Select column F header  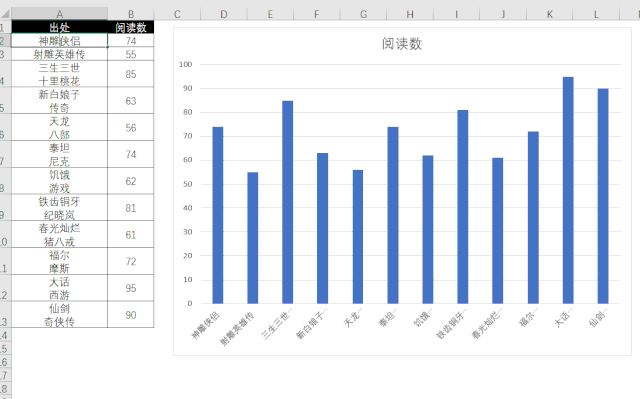pos(317,14)
